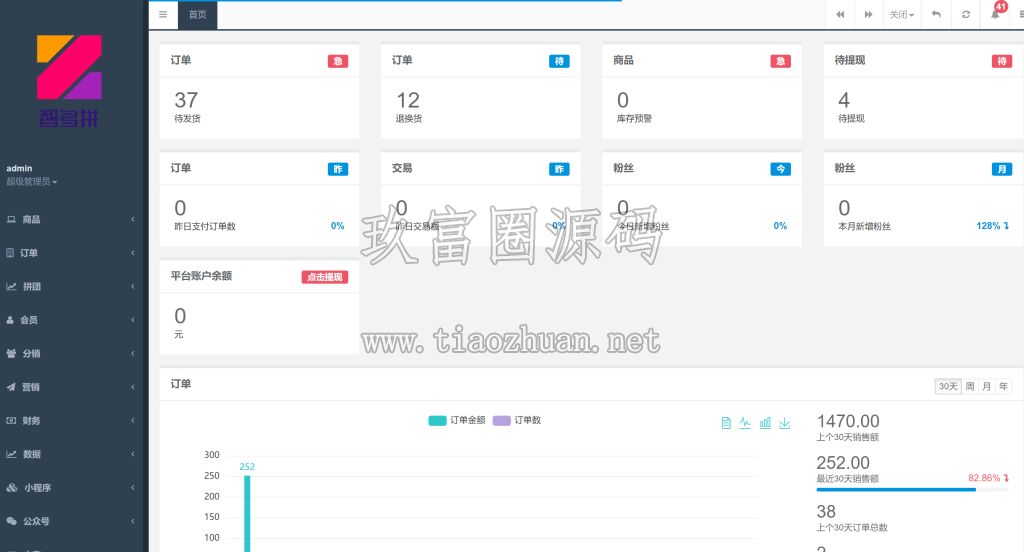Click the back arrow icon in top bar

click(x=936, y=14)
